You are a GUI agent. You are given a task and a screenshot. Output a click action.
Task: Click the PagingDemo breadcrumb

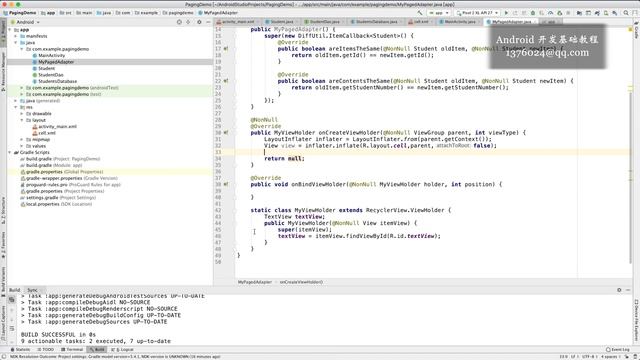point(20,13)
